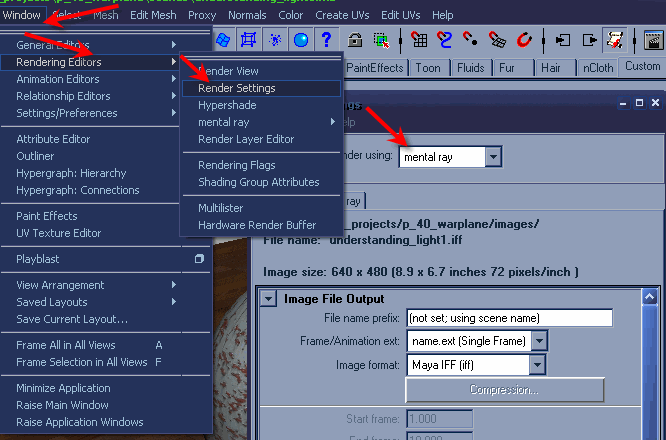Click the snap to curves icon
This screenshot has height=440, width=666.
[x=446, y=40]
